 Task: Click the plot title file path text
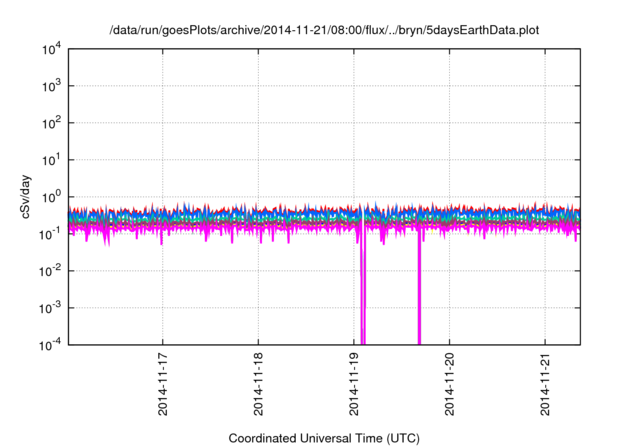(x=324, y=30)
